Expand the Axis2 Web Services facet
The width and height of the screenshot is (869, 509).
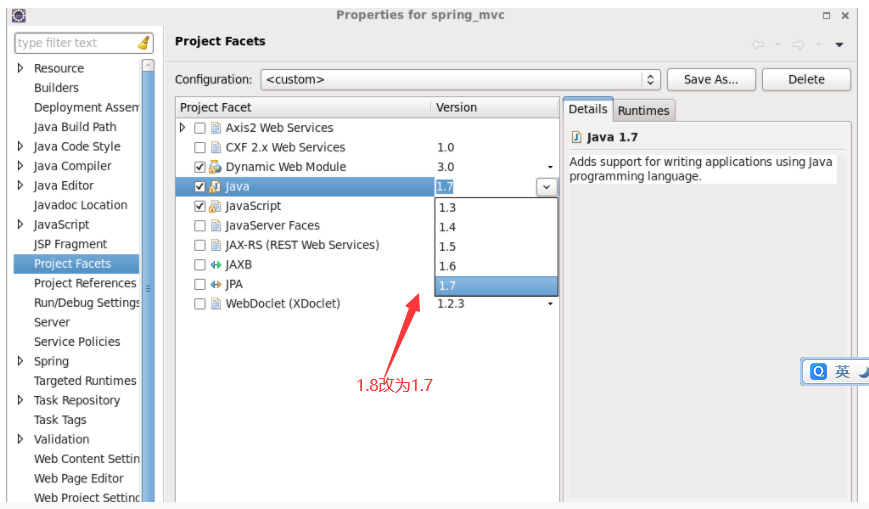182,128
